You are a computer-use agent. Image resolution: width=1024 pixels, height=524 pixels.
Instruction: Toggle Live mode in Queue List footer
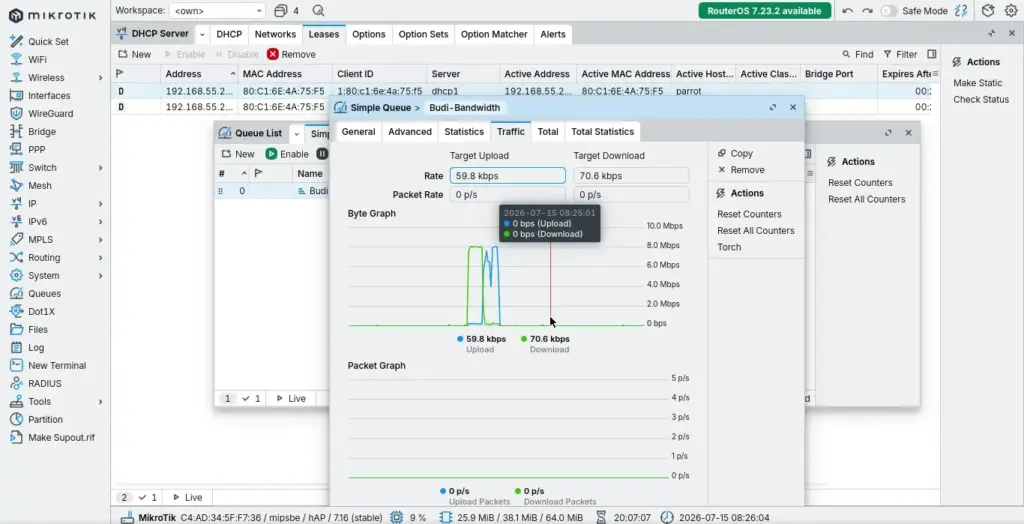291,398
